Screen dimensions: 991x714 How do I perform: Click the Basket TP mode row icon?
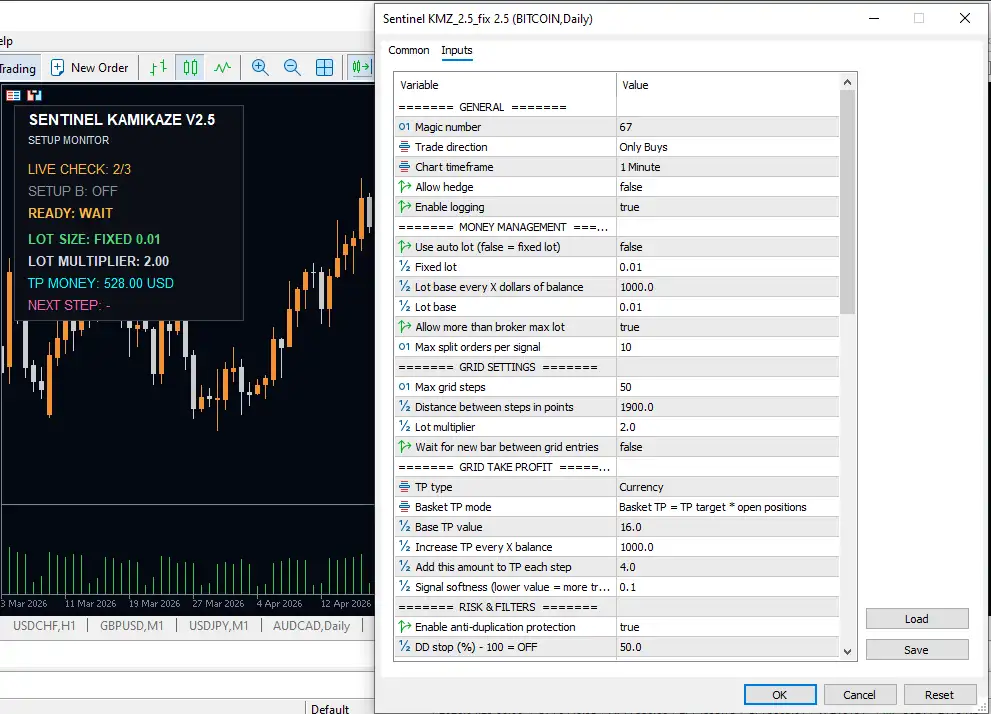pyautogui.click(x=404, y=507)
